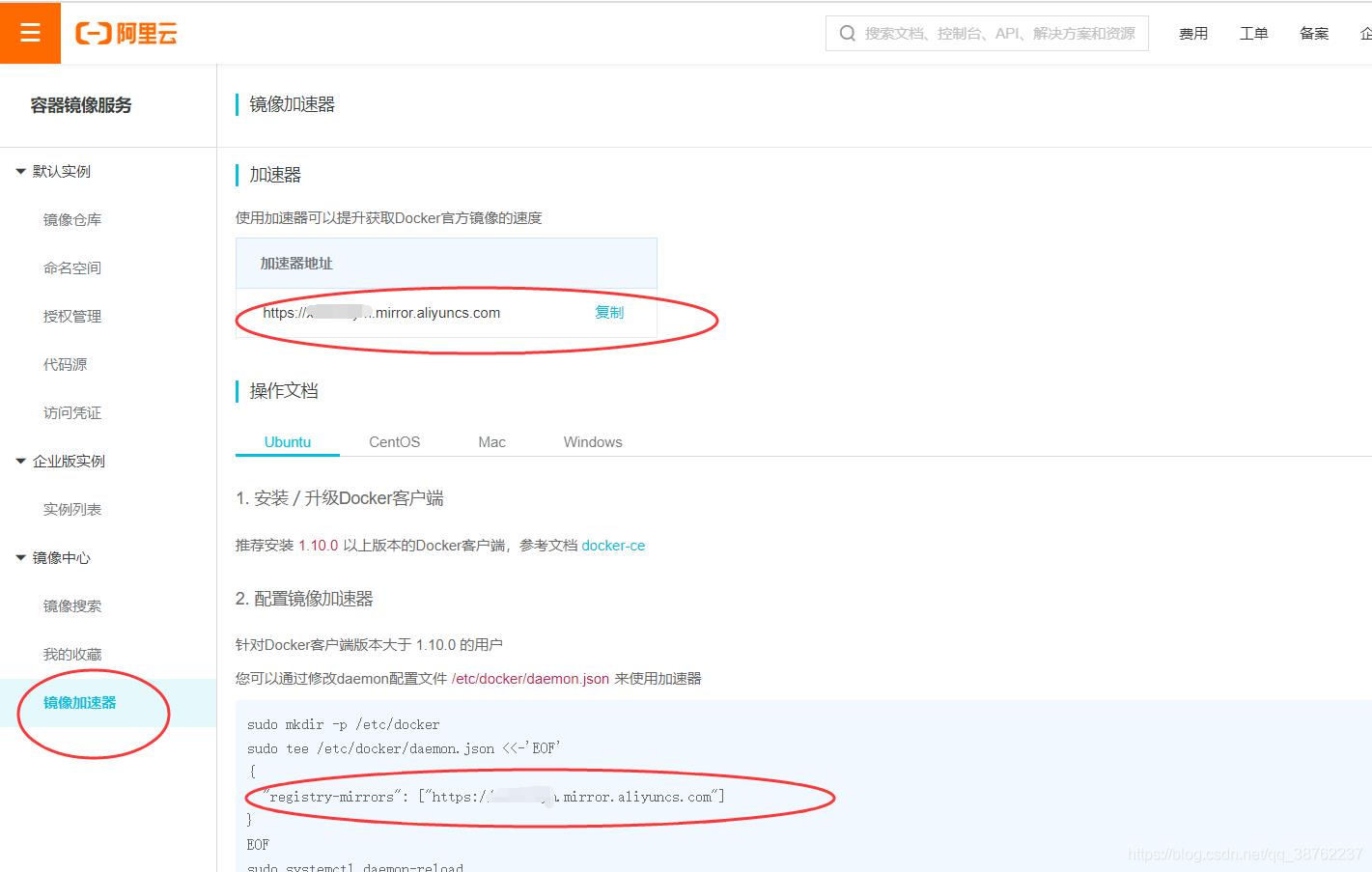Open 镜像仓库 in sidebar

coord(72,219)
